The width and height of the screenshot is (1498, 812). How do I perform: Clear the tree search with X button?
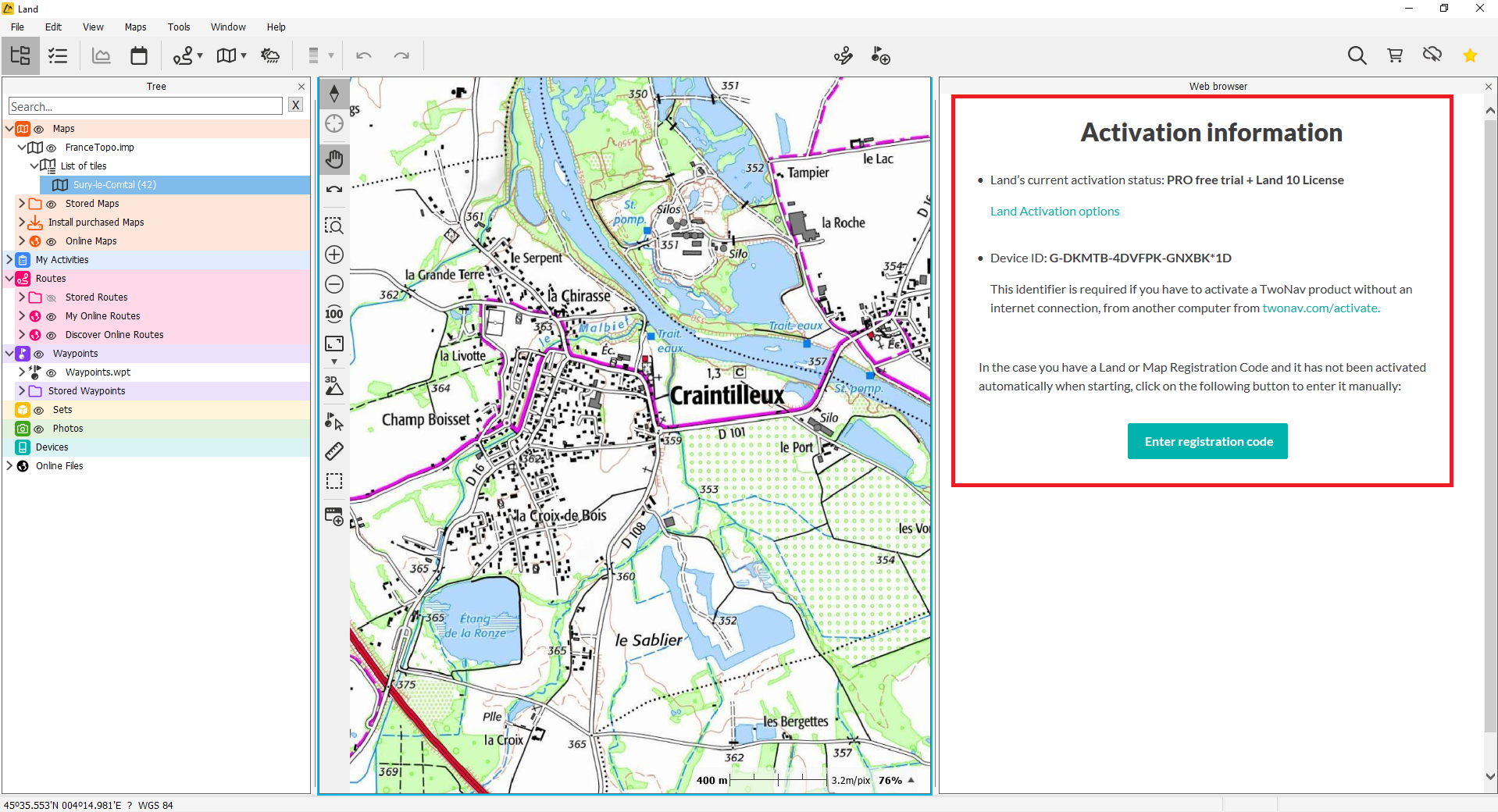295,105
